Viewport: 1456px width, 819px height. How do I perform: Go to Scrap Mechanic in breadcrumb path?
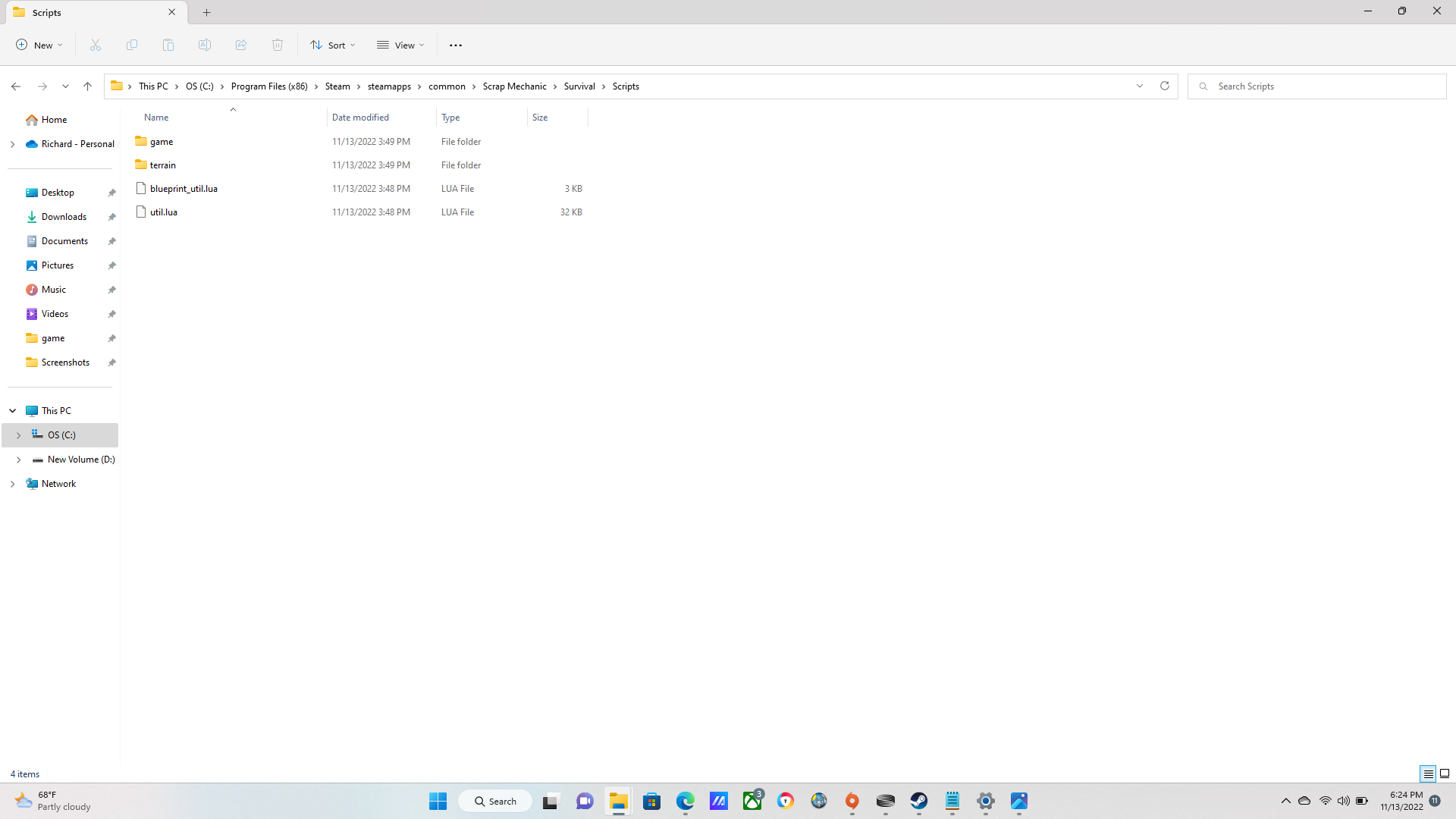tap(514, 86)
